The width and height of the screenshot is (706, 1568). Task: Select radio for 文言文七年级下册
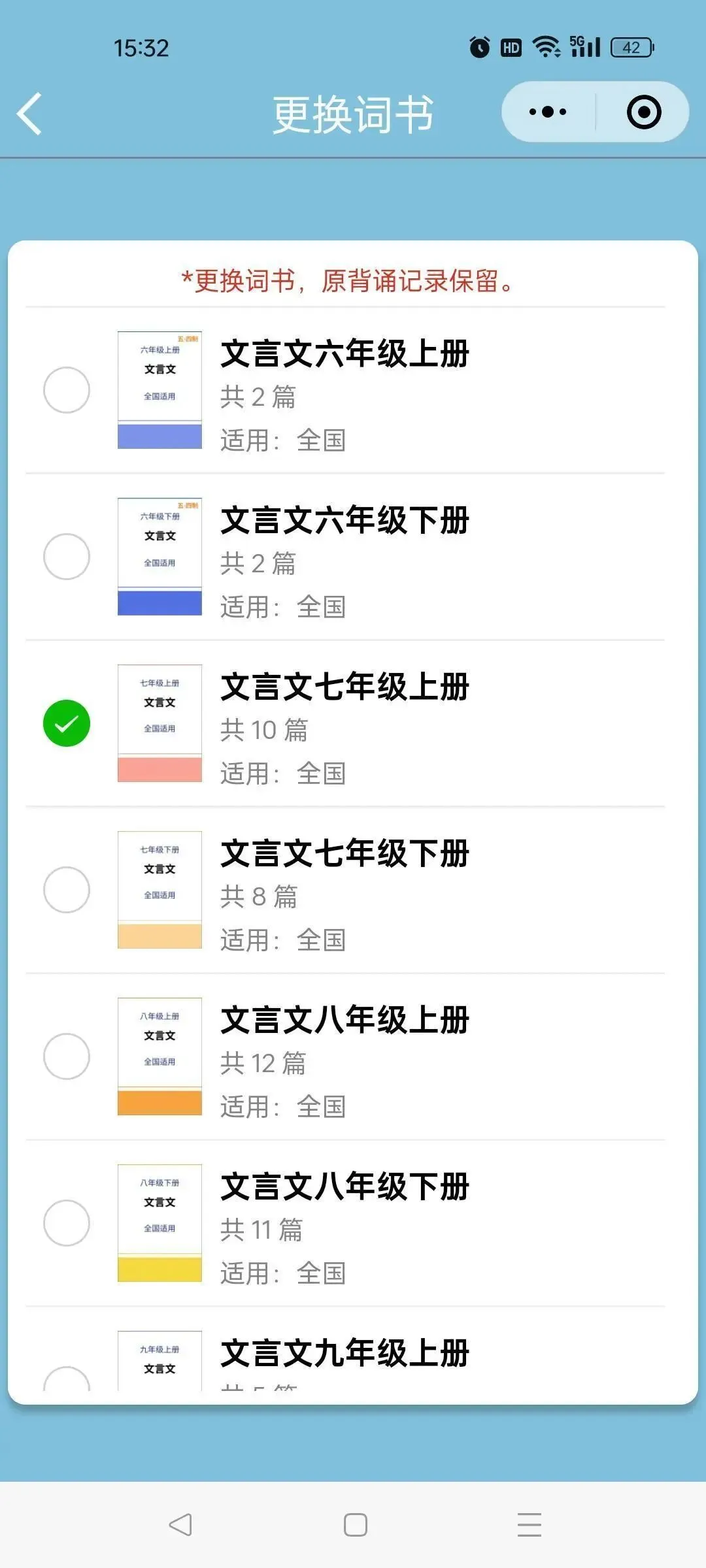point(67,890)
